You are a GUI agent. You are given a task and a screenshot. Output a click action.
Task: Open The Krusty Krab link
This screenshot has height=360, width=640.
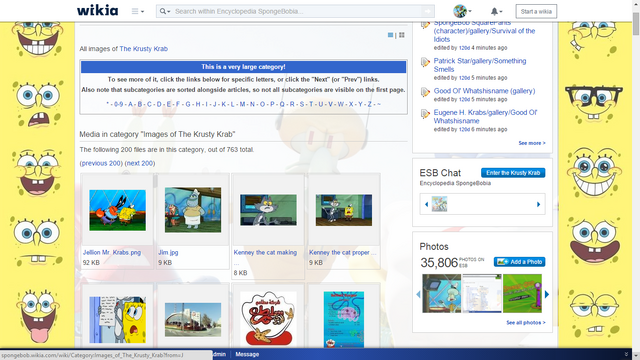pos(144,49)
